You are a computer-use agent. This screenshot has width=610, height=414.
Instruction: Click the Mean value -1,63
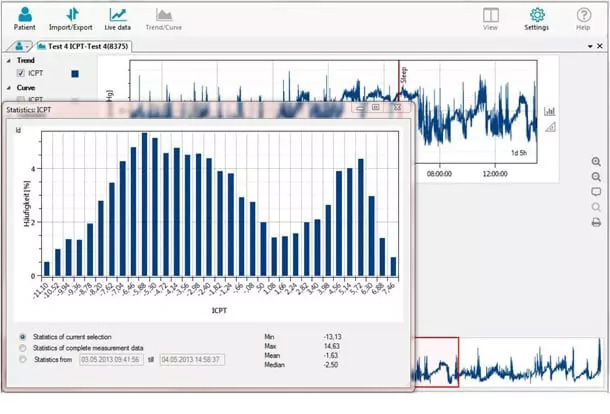click(331, 356)
